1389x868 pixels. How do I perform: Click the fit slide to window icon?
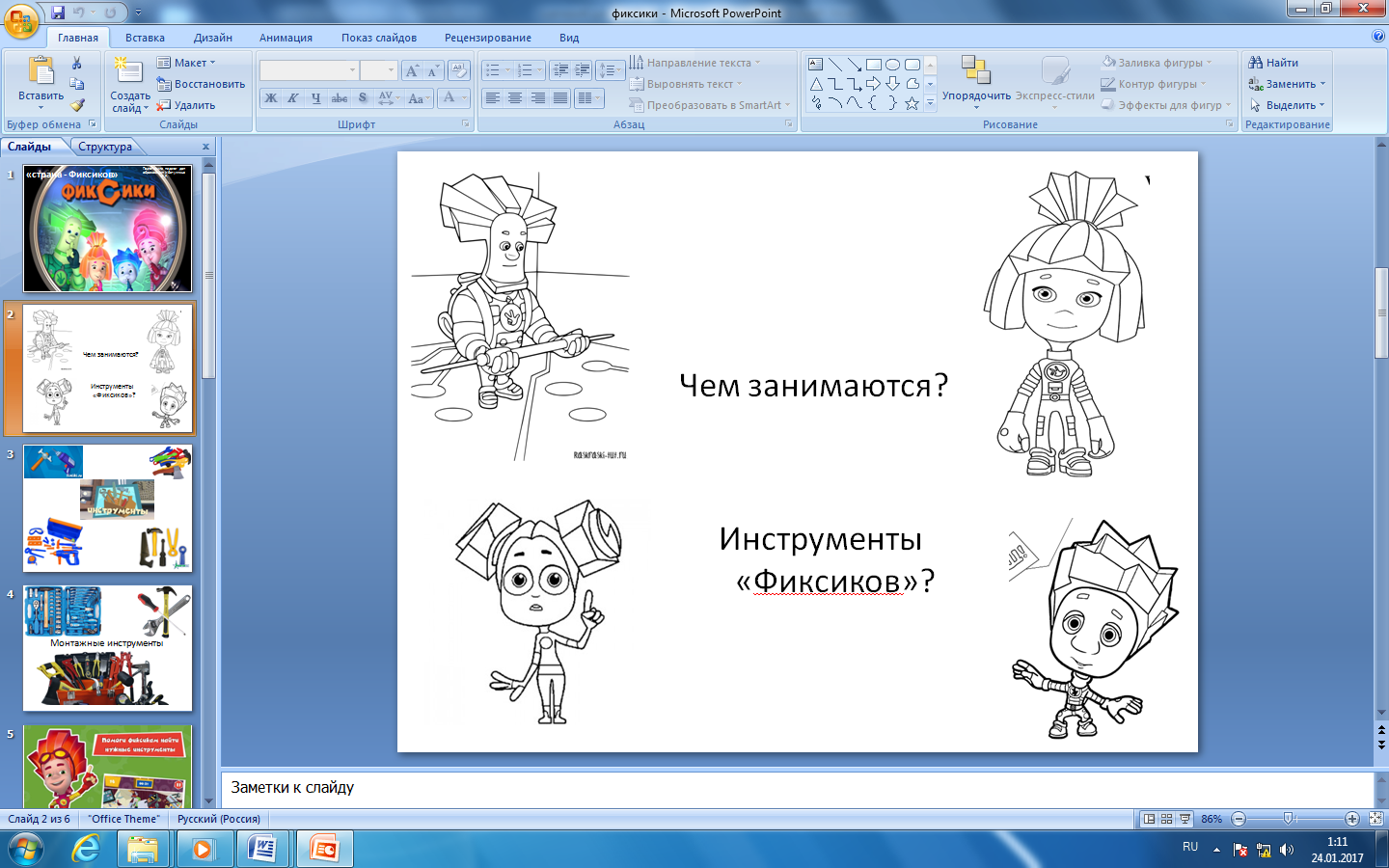1375,819
